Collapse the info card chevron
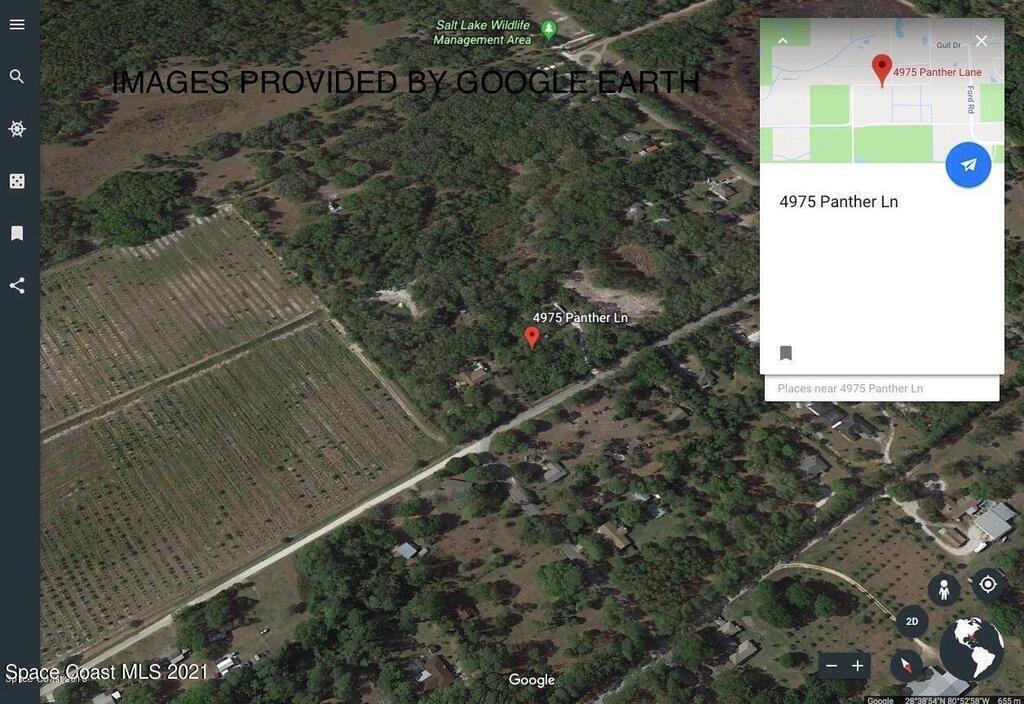Image resolution: width=1024 pixels, height=704 pixels. pos(782,40)
